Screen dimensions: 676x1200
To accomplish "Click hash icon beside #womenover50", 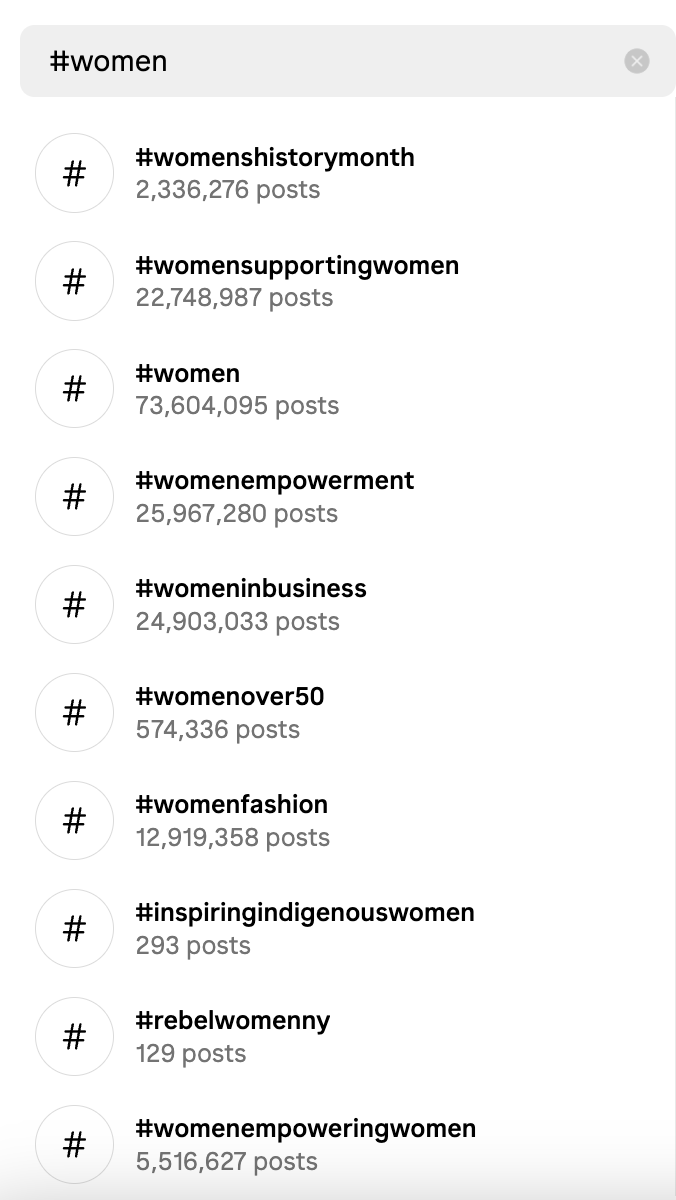I will click(x=74, y=713).
